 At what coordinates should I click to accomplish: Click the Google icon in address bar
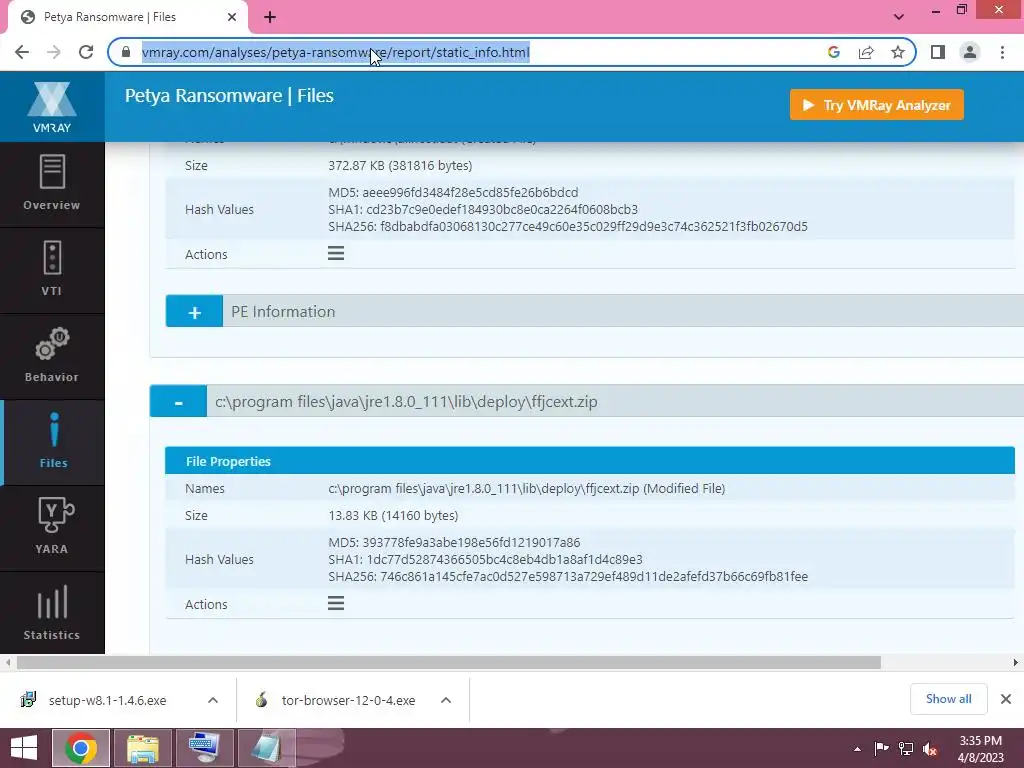834,52
